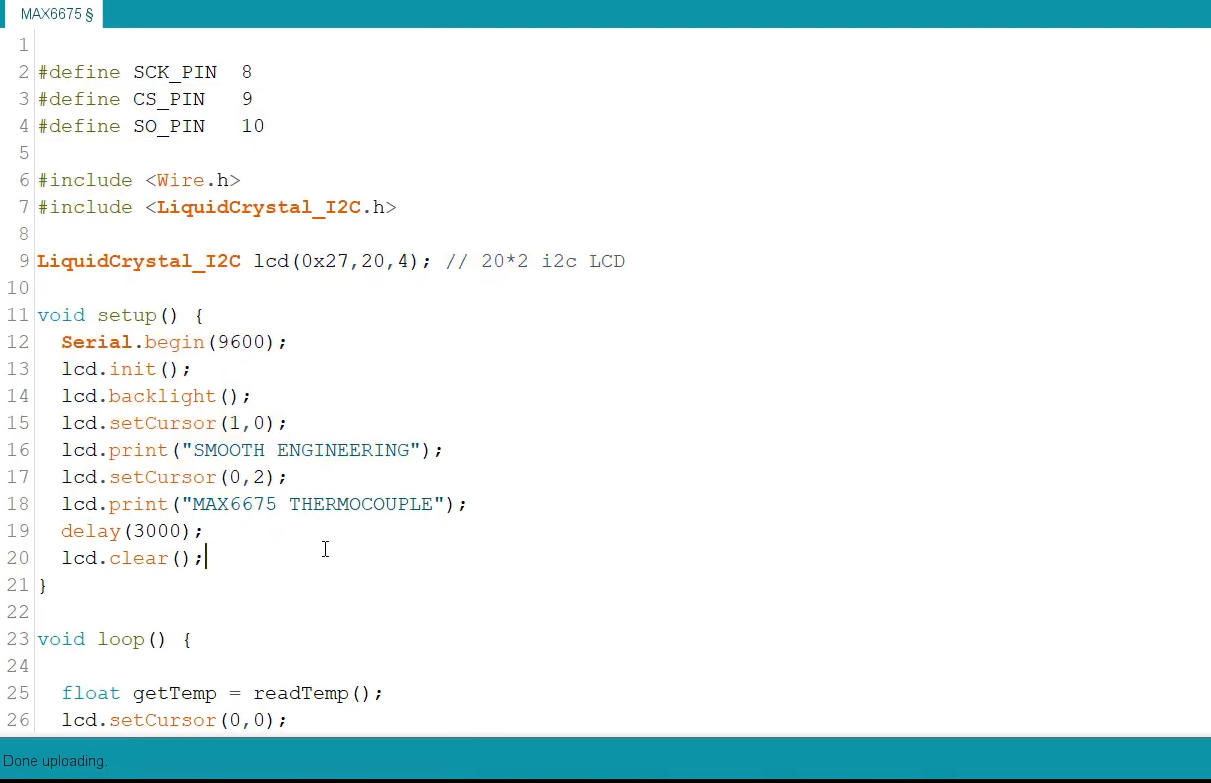Click the Serial.begin(9600) statement

click(x=174, y=342)
